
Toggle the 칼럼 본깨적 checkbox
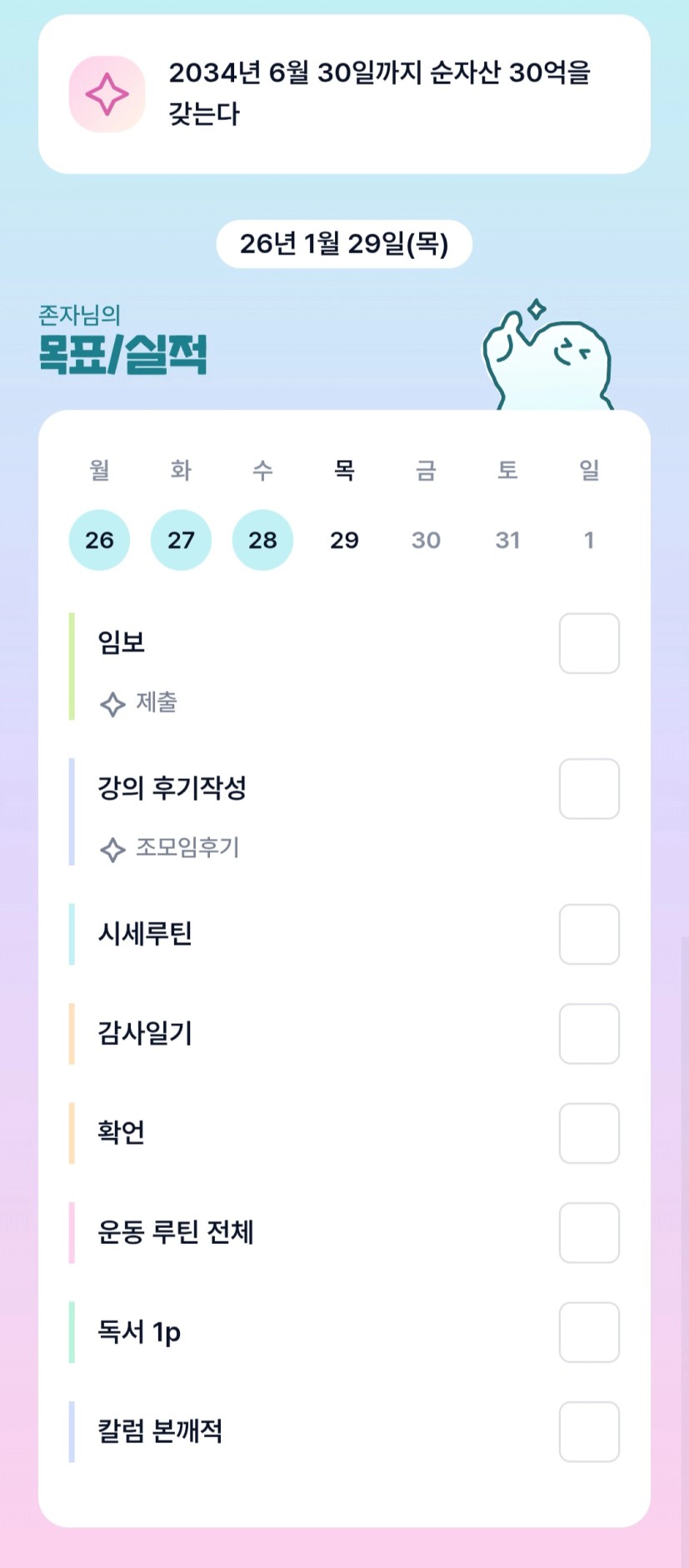(x=588, y=1431)
